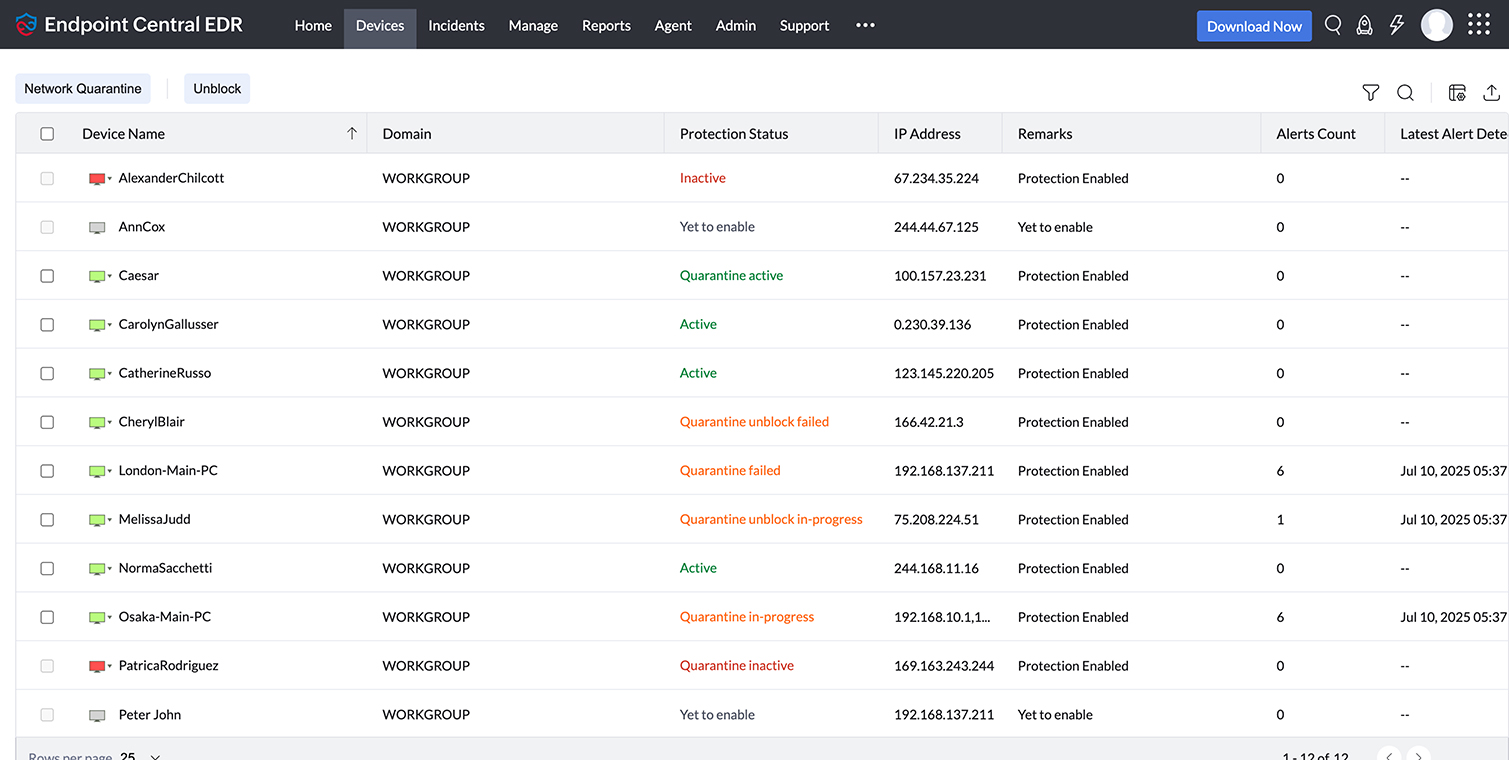Check the MelissaJudd row checkbox
The height and width of the screenshot is (760, 1509).
[47, 519]
